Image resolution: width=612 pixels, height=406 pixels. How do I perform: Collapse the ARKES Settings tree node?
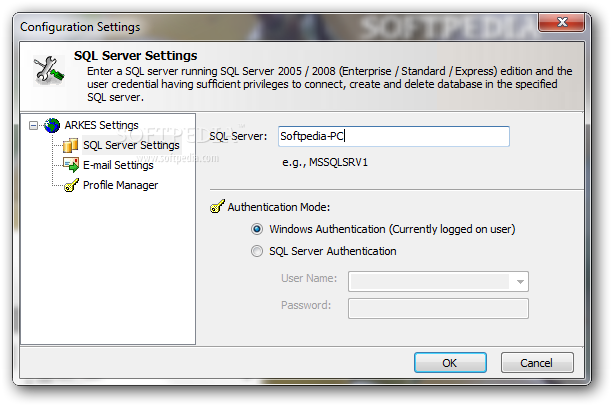(x=34, y=125)
